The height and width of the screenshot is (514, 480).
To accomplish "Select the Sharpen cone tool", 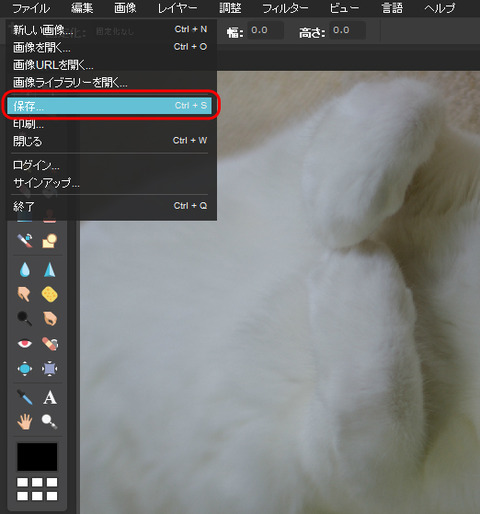I will (50, 269).
